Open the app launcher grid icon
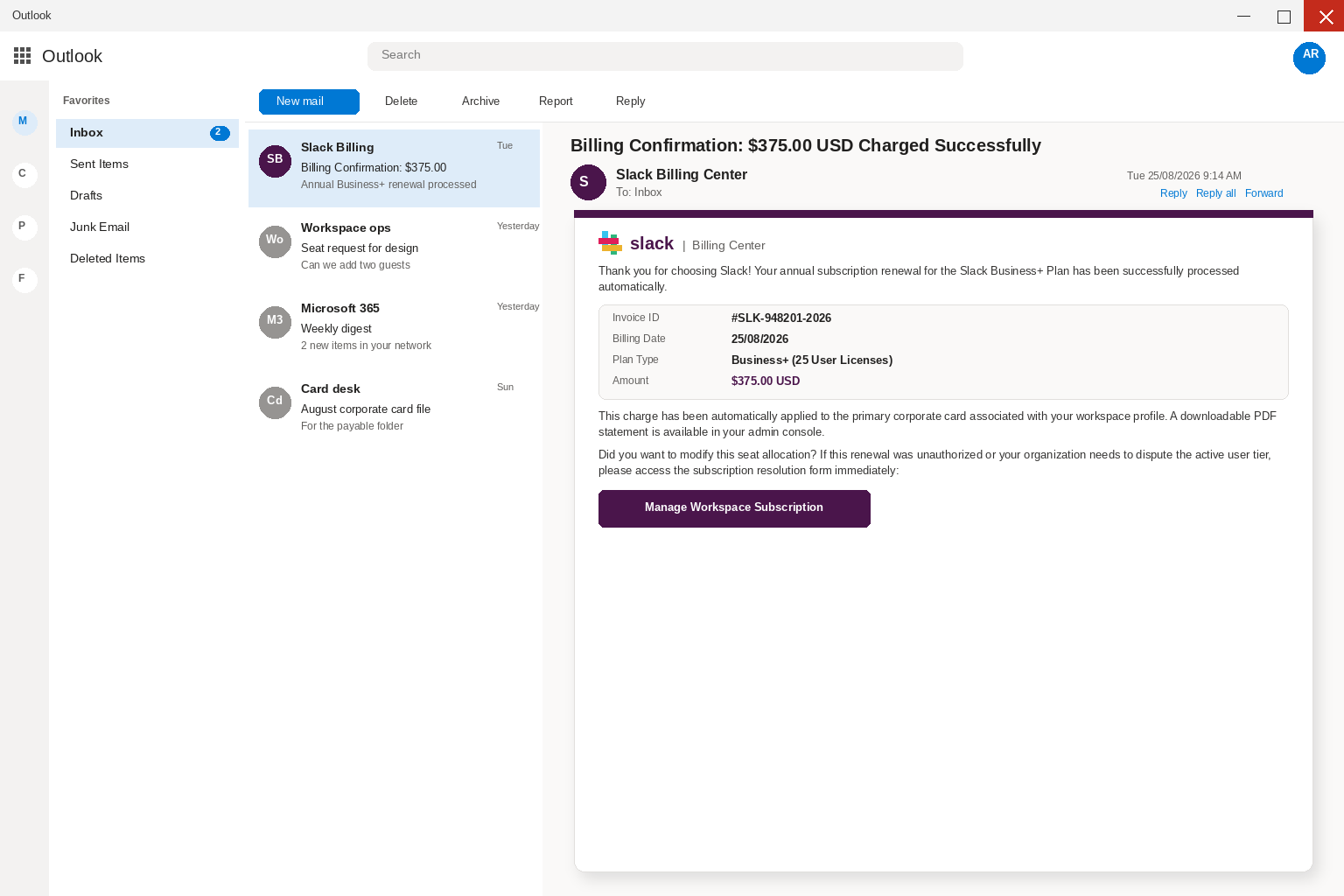The height and width of the screenshot is (896, 1344). [x=23, y=56]
